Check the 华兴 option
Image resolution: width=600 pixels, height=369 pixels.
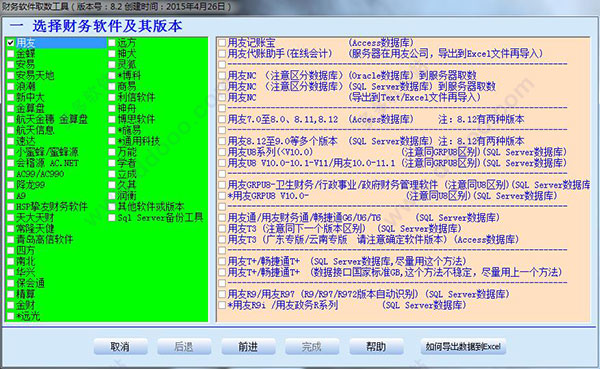coord(11,272)
